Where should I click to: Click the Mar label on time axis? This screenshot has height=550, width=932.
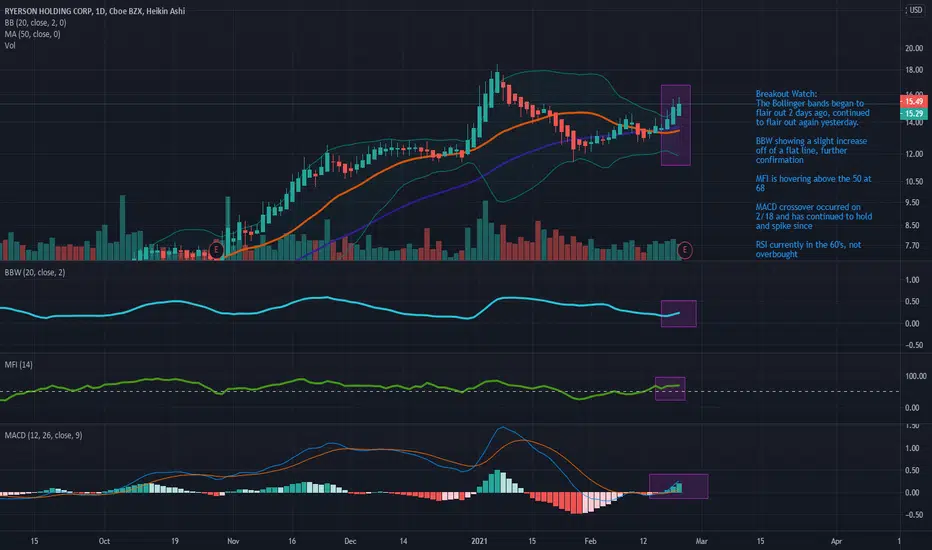pyautogui.click(x=701, y=541)
